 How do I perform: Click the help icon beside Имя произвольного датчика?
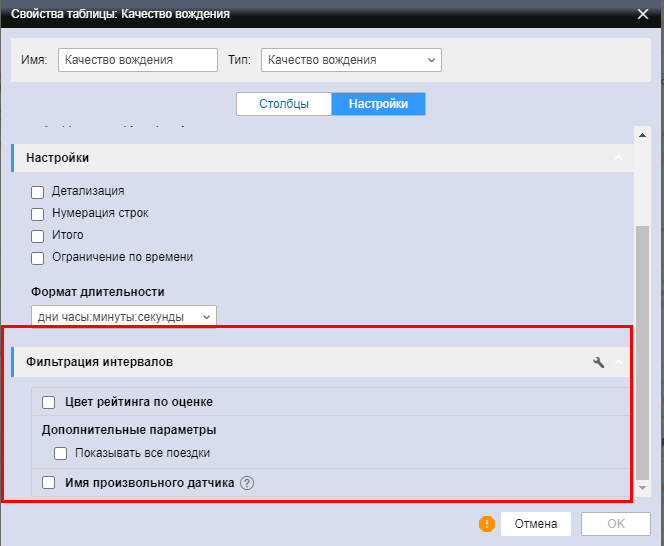247,483
